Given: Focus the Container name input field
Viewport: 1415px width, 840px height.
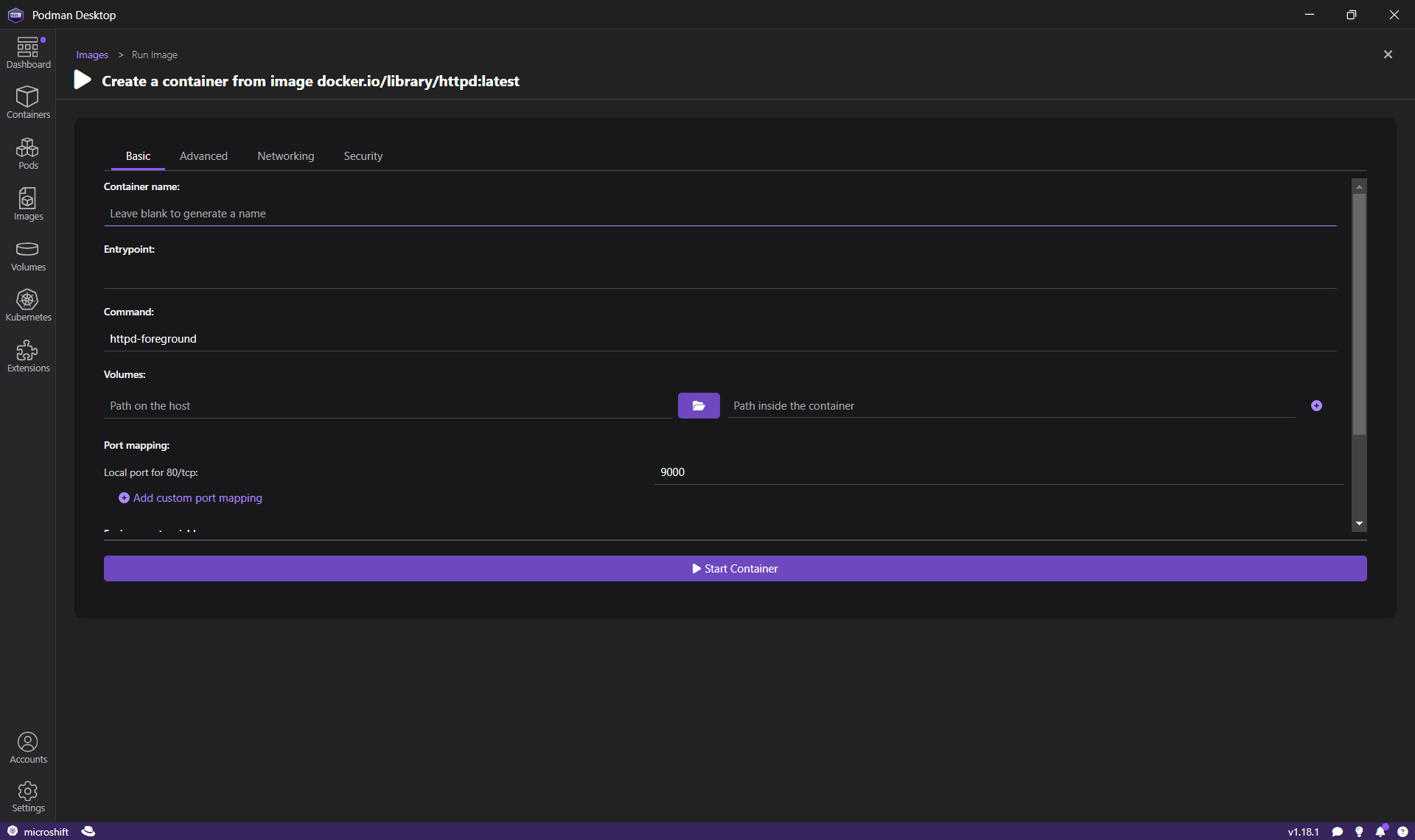Looking at the screenshot, I should tap(719, 214).
